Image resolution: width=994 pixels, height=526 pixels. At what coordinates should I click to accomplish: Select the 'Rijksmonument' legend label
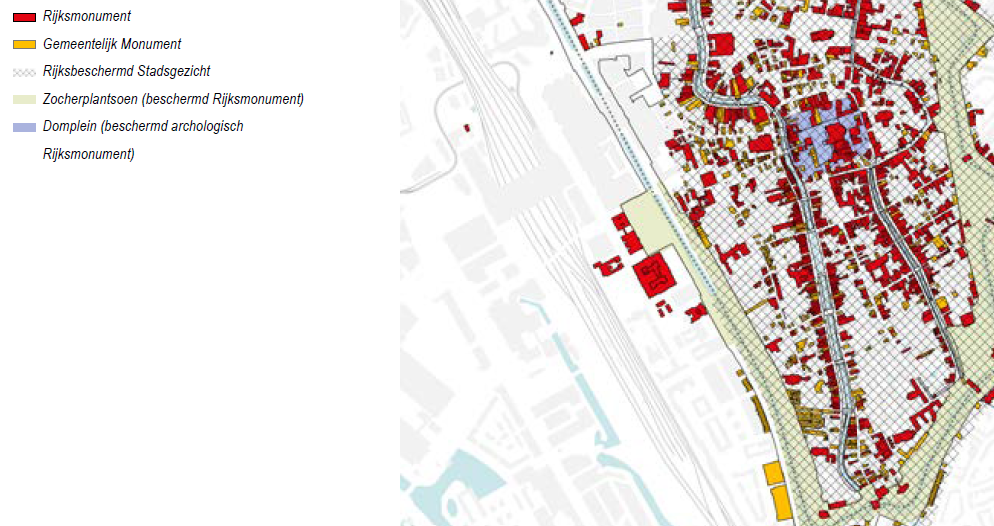tap(87, 16)
